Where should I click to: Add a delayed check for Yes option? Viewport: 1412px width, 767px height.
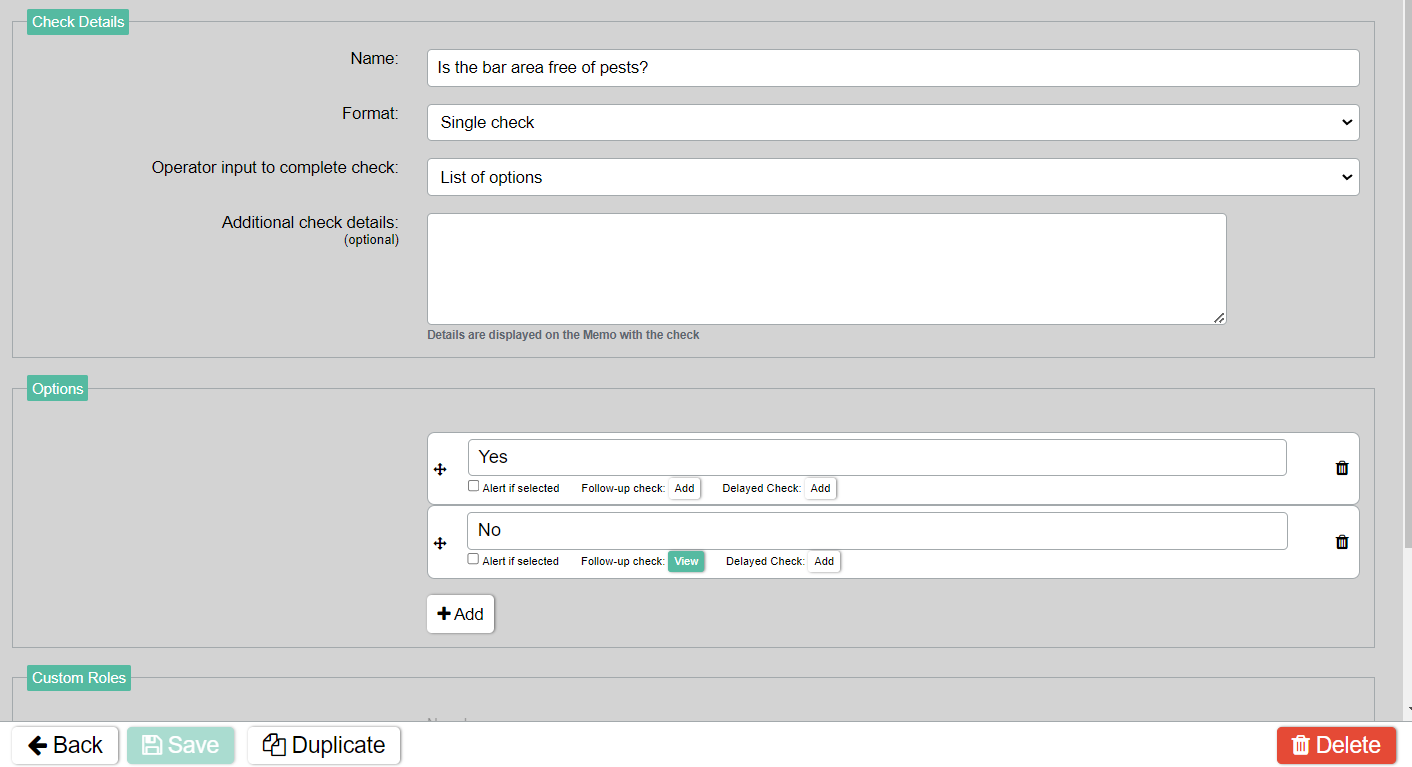[820, 489]
